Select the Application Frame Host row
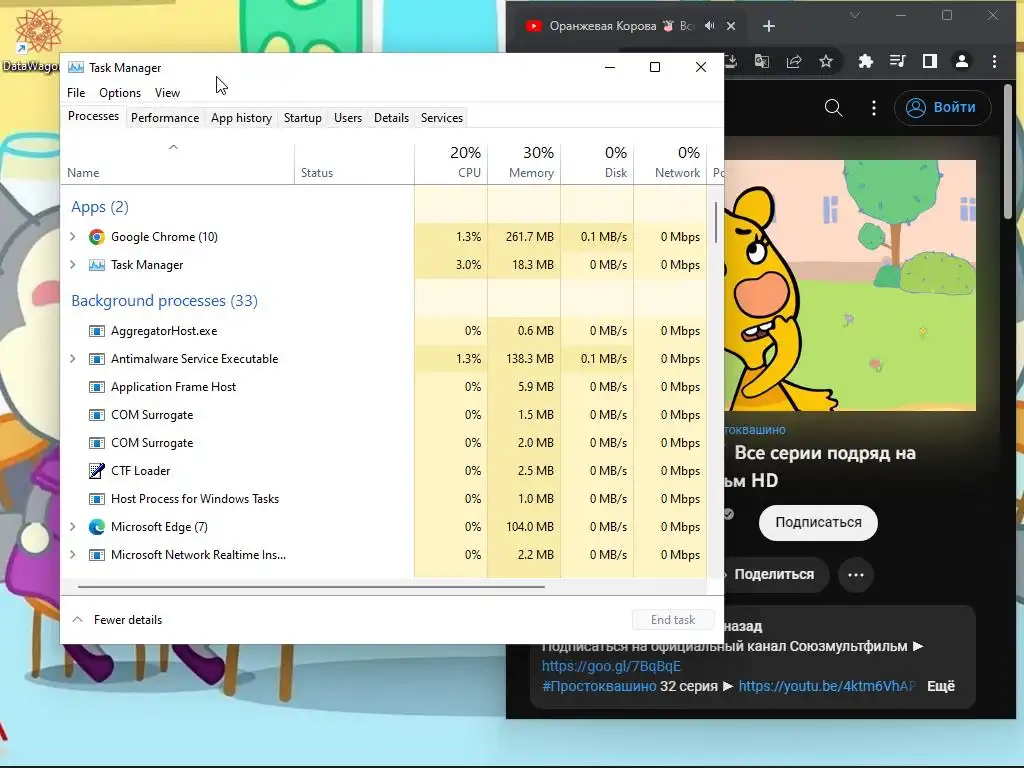 click(x=383, y=387)
